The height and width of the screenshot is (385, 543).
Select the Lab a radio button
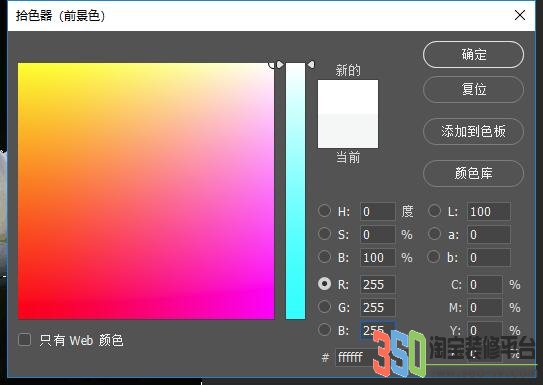(434, 234)
